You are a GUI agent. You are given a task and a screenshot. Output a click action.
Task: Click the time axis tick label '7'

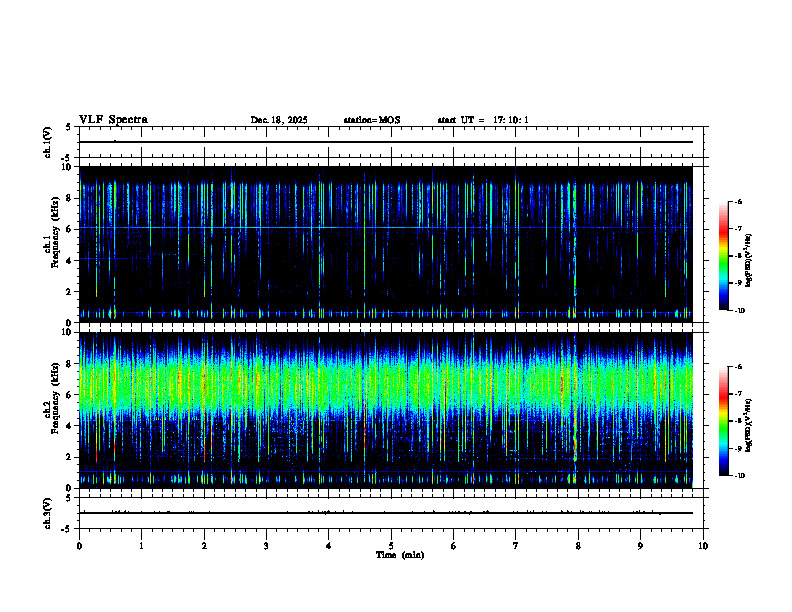pos(516,546)
